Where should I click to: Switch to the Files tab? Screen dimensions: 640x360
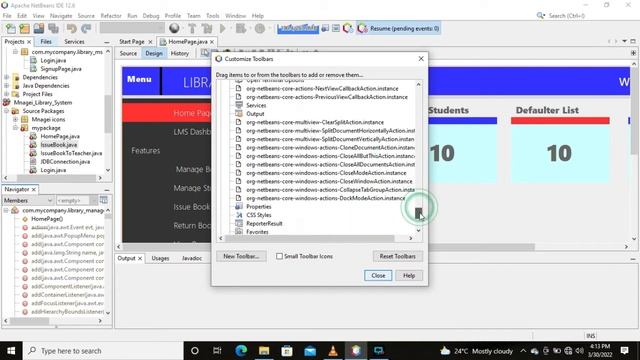point(46,42)
